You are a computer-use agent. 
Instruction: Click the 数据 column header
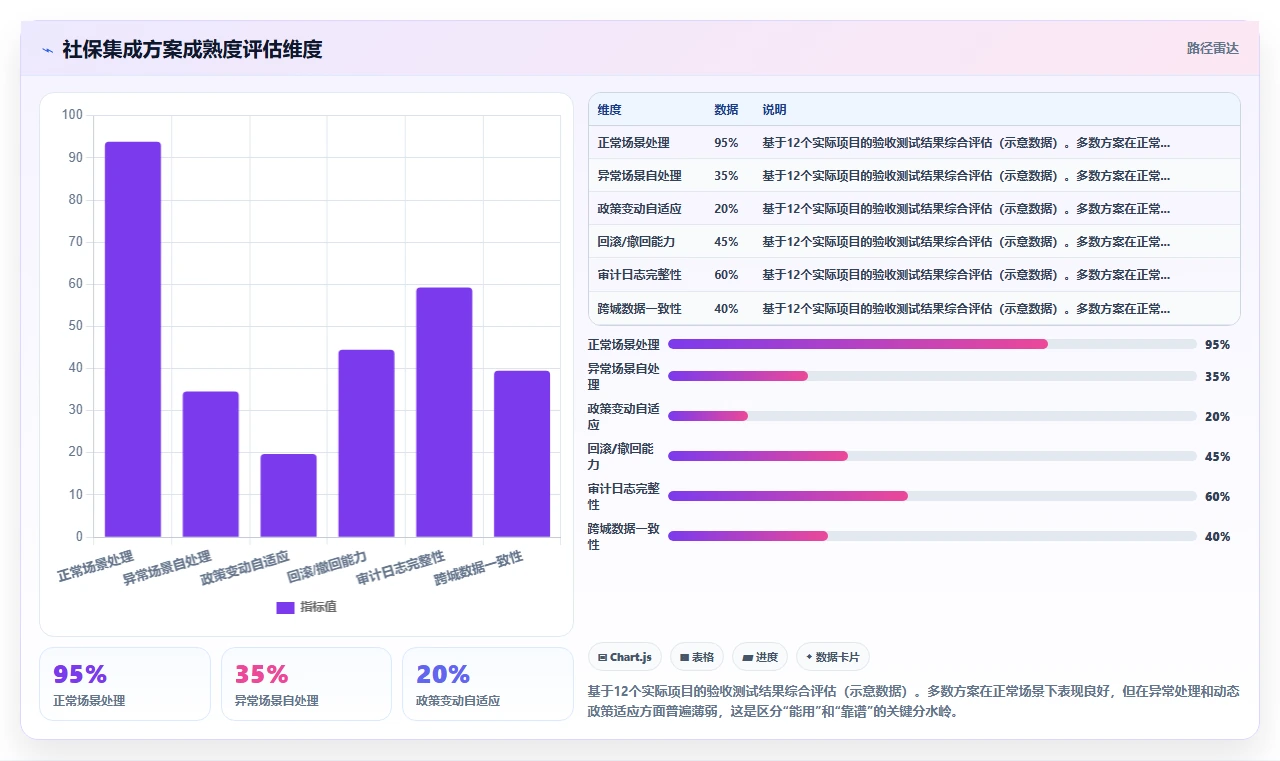tap(726, 110)
